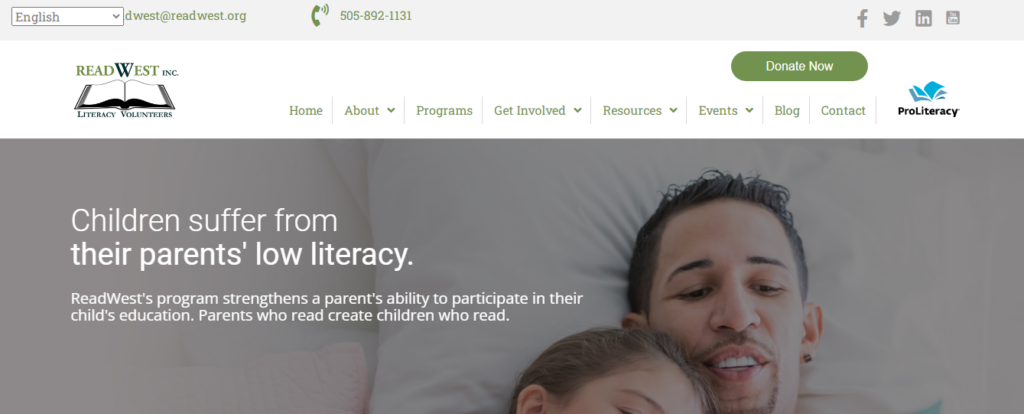
Task: Click the dwest@readwest.org email link
Action: pos(185,16)
